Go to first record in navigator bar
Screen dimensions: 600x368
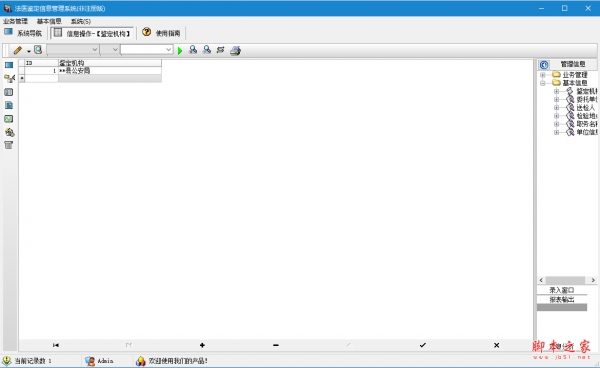tap(56, 345)
